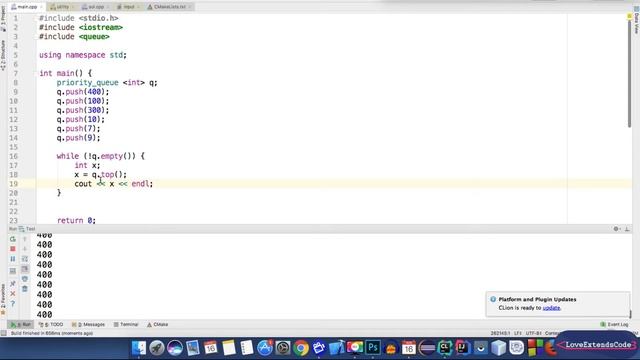
Task: Stop the running program with the red square
Action: [x=13, y=249]
